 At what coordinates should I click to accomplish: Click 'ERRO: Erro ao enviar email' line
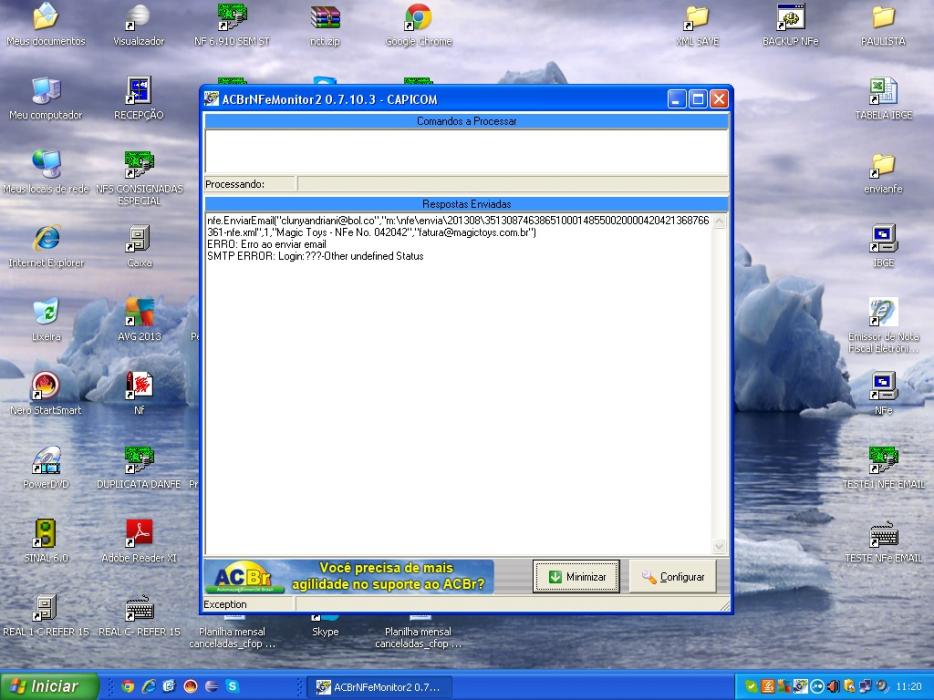click(266, 244)
